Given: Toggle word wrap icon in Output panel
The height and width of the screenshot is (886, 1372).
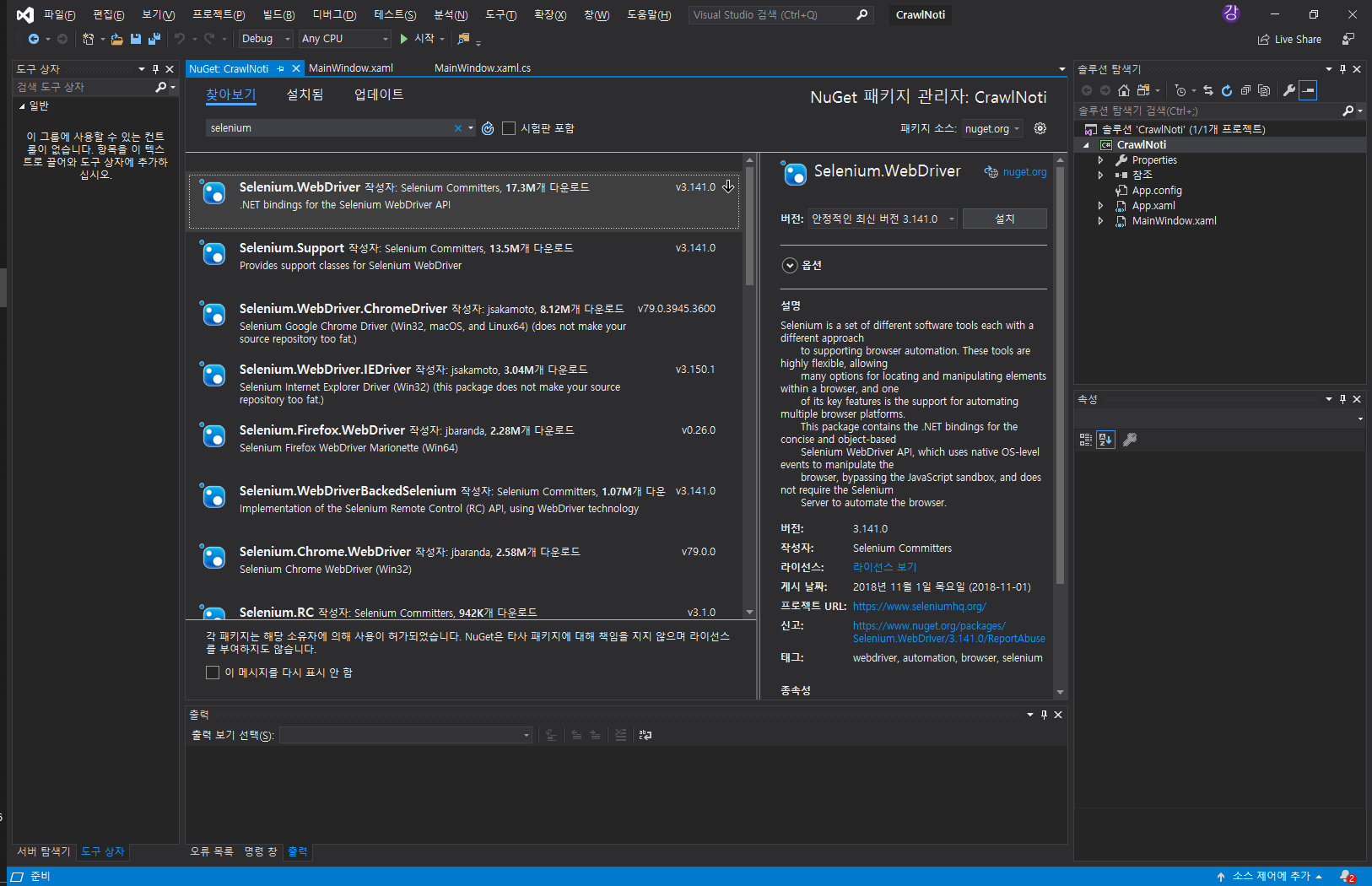Looking at the screenshot, I should pyautogui.click(x=645, y=735).
